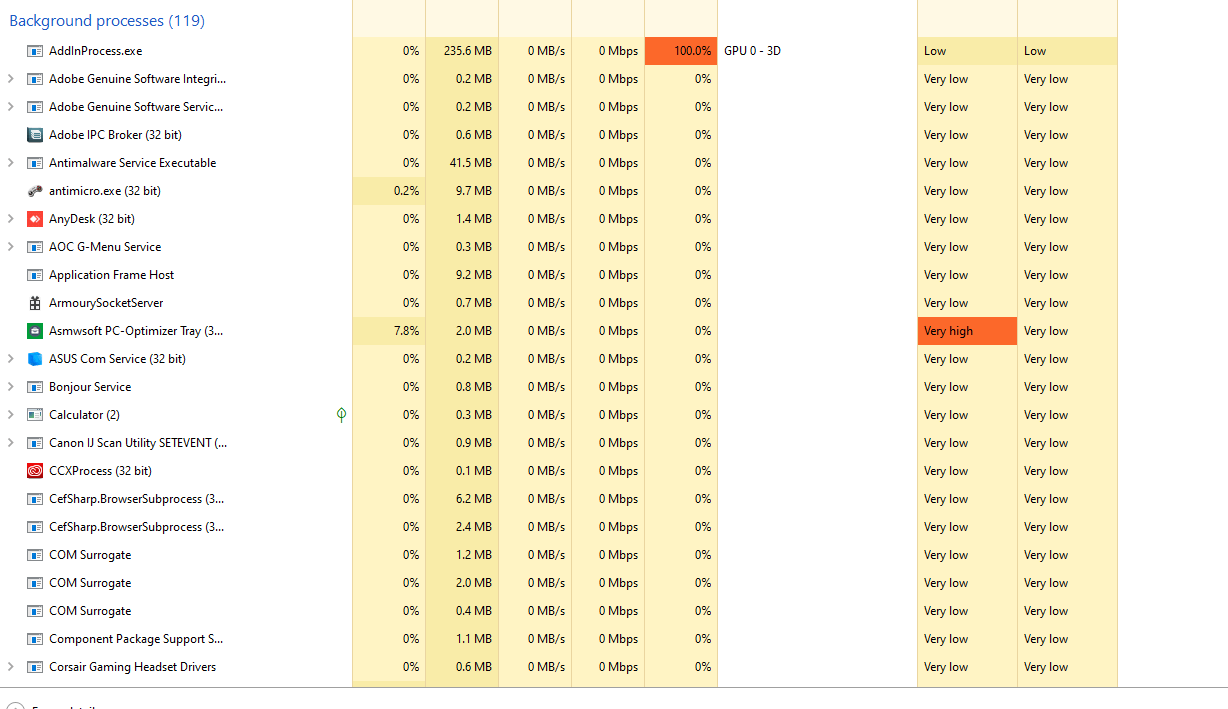Click the Canon IJ Scan Utility icon
The image size is (1228, 709).
pyautogui.click(x=35, y=443)
